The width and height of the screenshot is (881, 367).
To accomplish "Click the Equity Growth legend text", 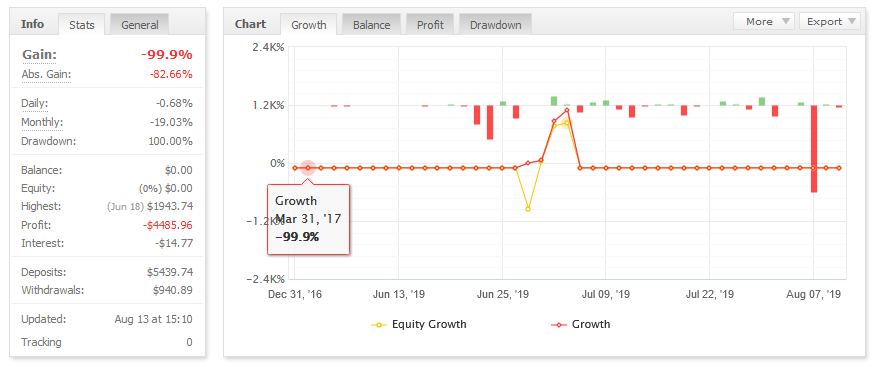I will point(429,324).
